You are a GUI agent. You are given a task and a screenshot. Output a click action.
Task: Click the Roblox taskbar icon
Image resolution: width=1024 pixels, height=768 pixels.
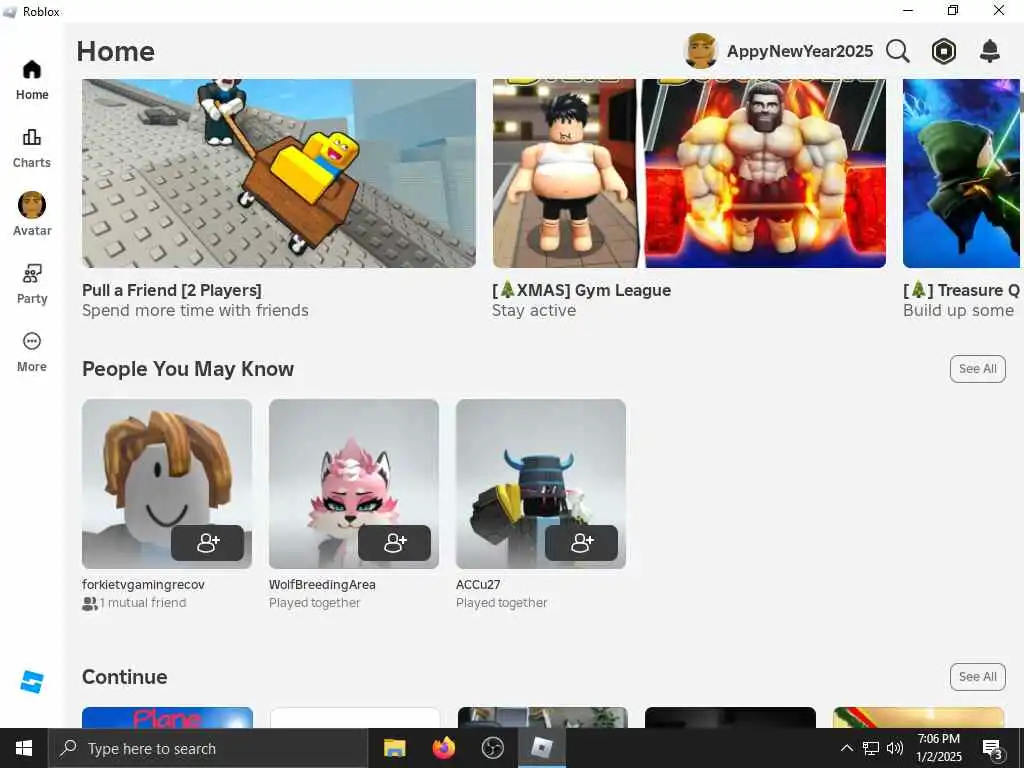pos(542,748)
